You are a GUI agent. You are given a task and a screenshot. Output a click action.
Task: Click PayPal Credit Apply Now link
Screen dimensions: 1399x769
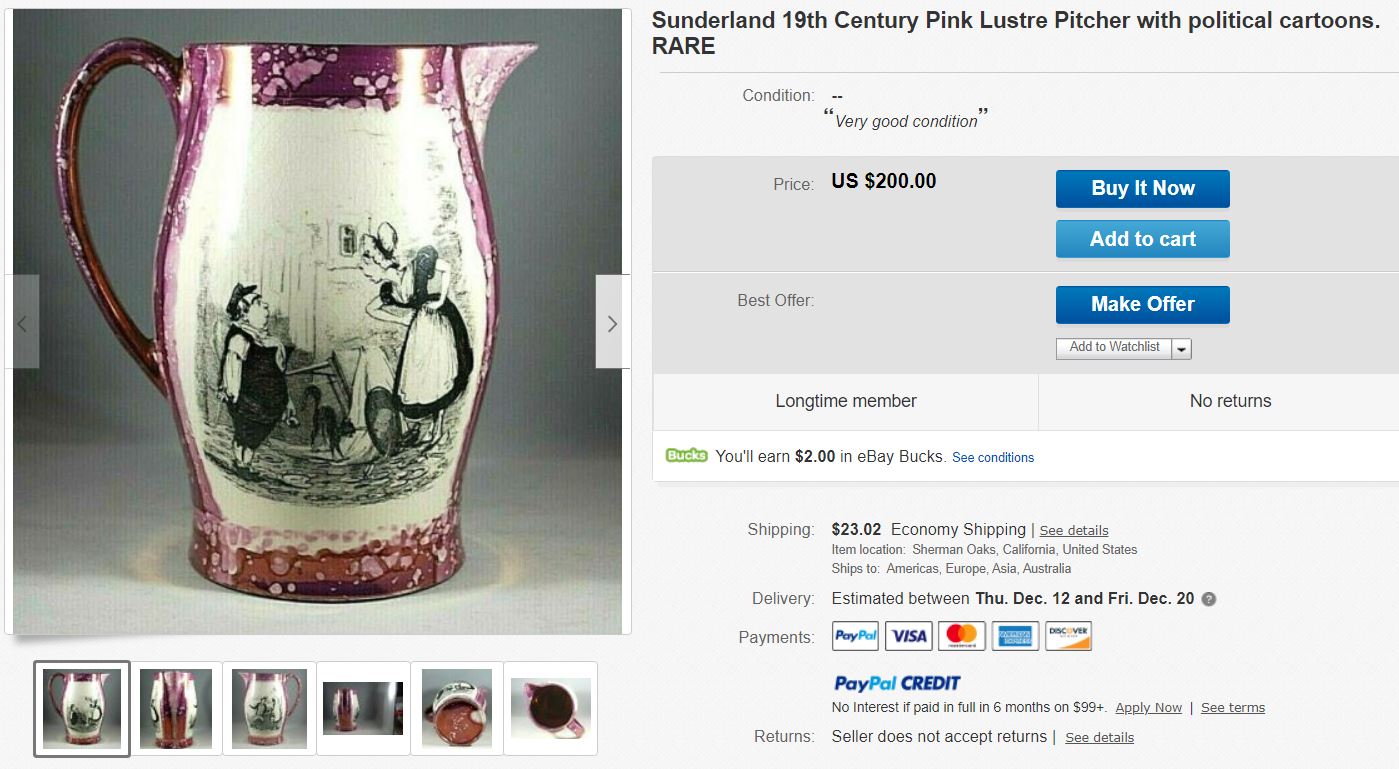click(x=1148, y=708)
